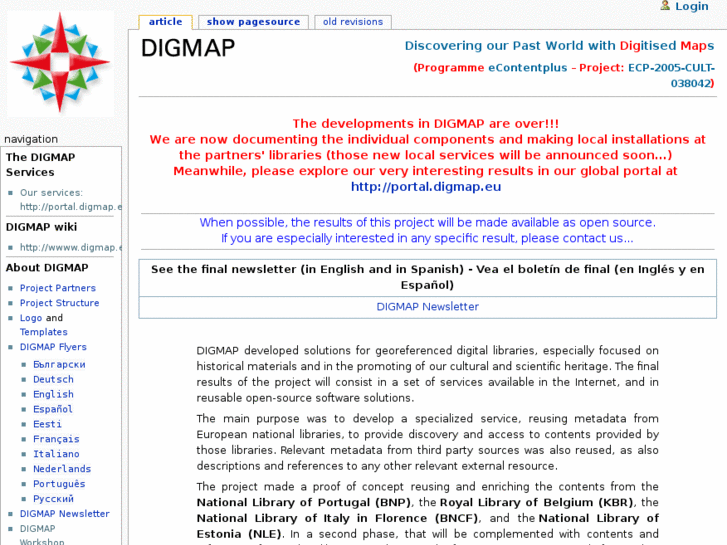The image size is (727, 545).
Task: Select the Eesti flyer
Action: click(47, 424)
